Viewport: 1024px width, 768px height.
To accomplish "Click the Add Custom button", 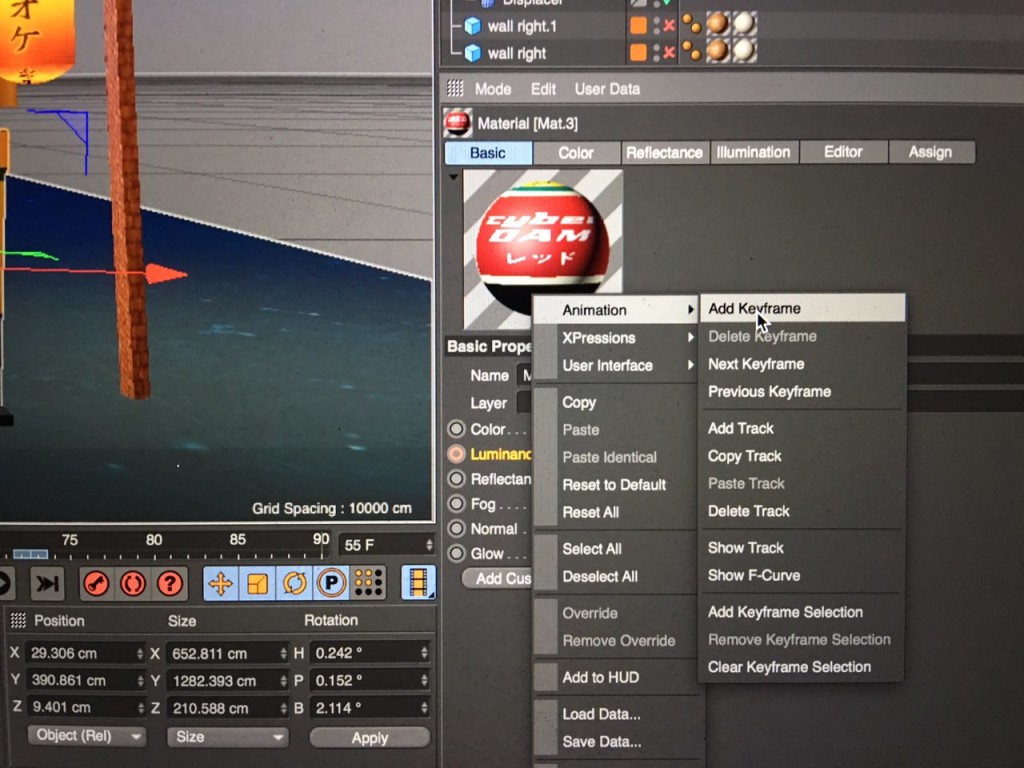I will click(x=499, y=579).
